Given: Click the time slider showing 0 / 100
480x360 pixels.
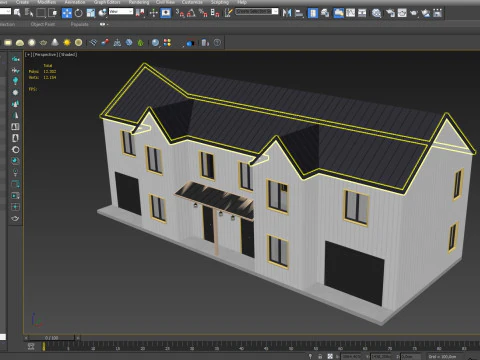Looking at the screenshot, I should click(x=52, y=338).
